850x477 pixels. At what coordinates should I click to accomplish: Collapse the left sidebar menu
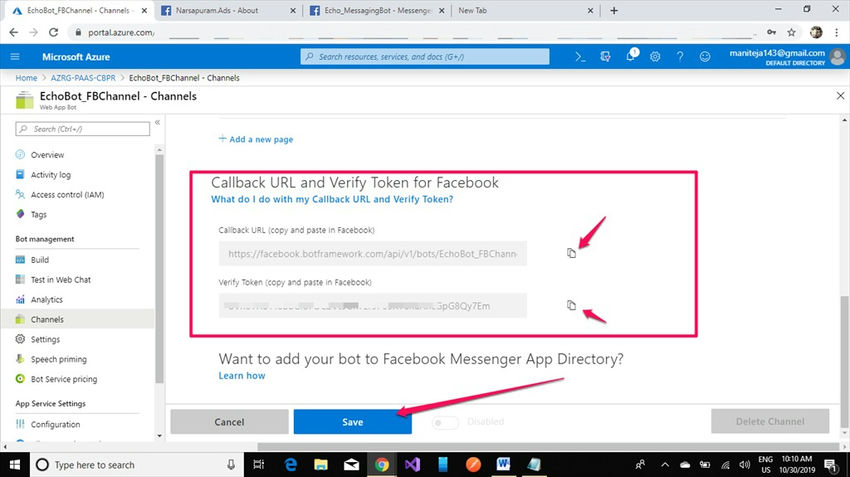click(157, 123)
